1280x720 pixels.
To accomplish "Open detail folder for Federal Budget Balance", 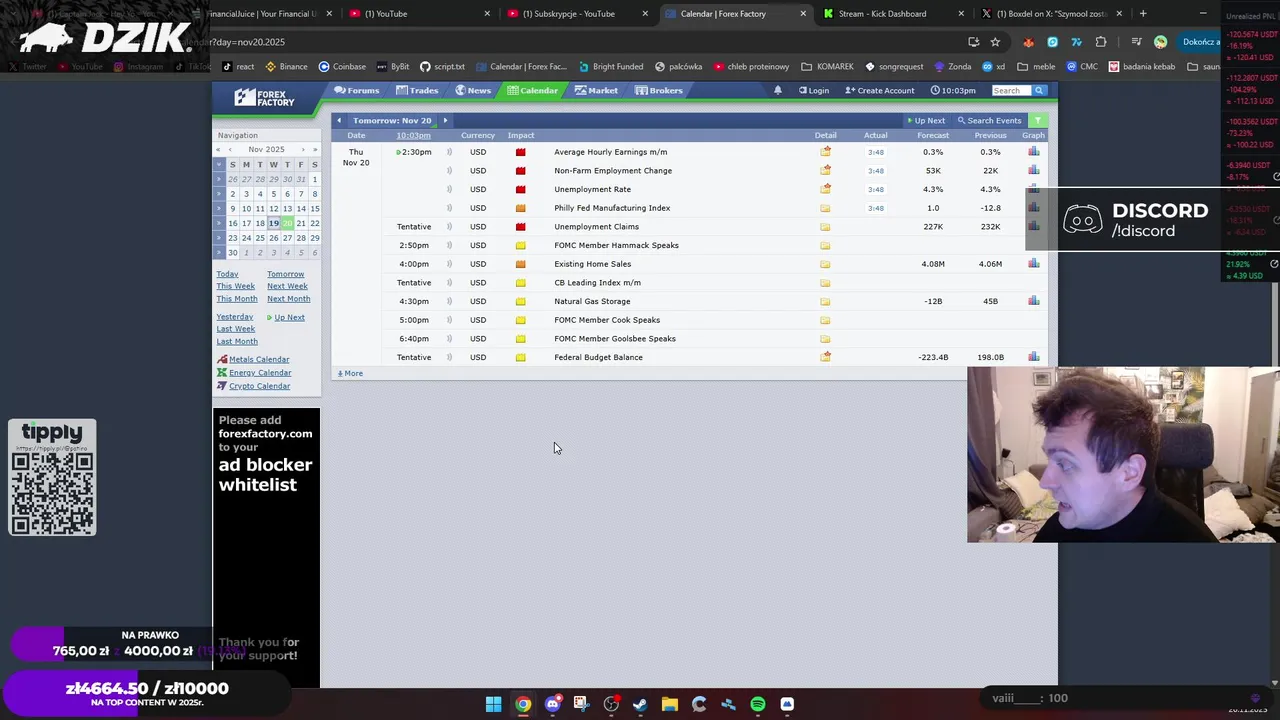I will [825, 357].
